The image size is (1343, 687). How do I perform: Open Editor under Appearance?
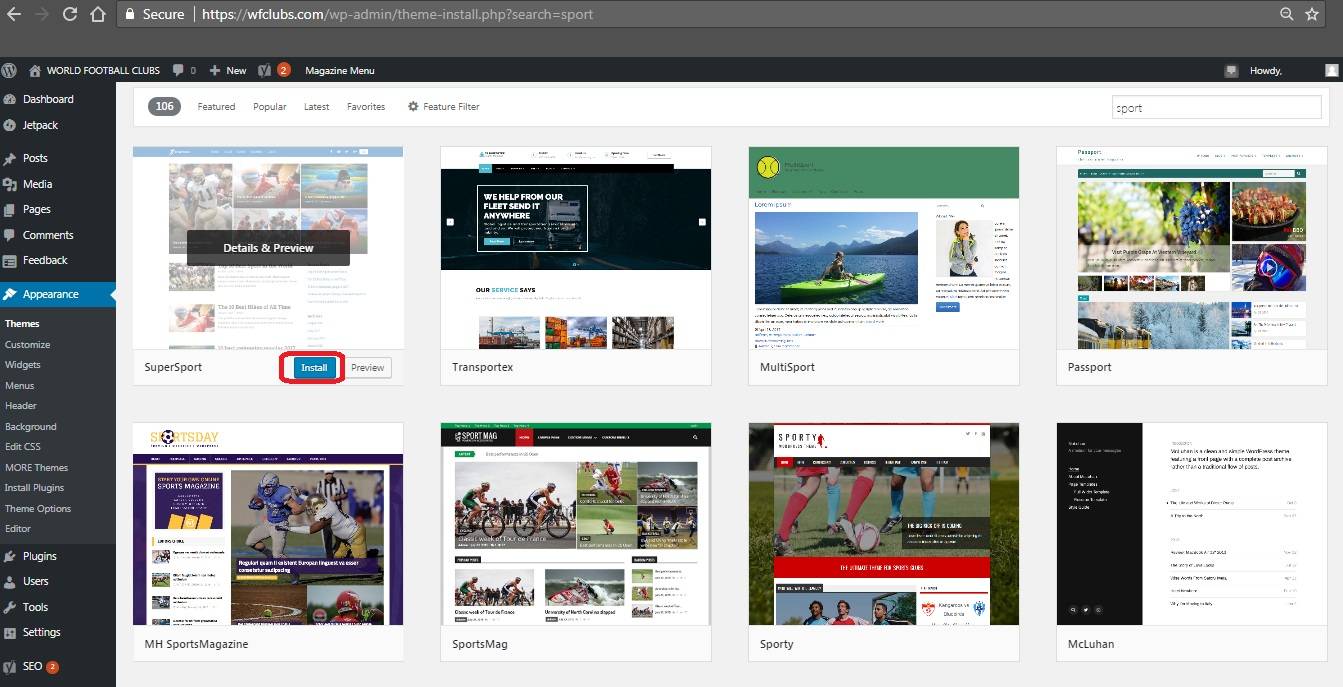click(18, 528)
